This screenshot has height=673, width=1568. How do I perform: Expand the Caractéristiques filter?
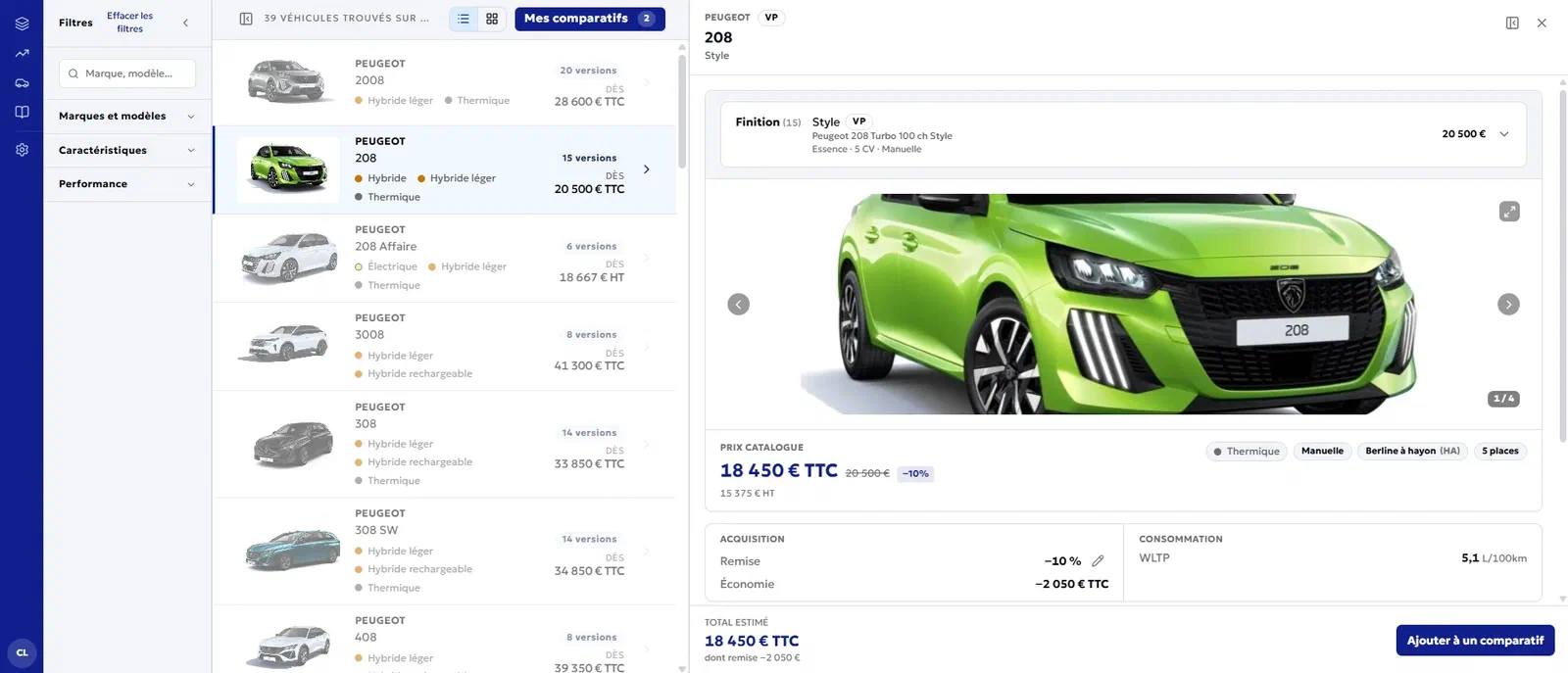127,150
